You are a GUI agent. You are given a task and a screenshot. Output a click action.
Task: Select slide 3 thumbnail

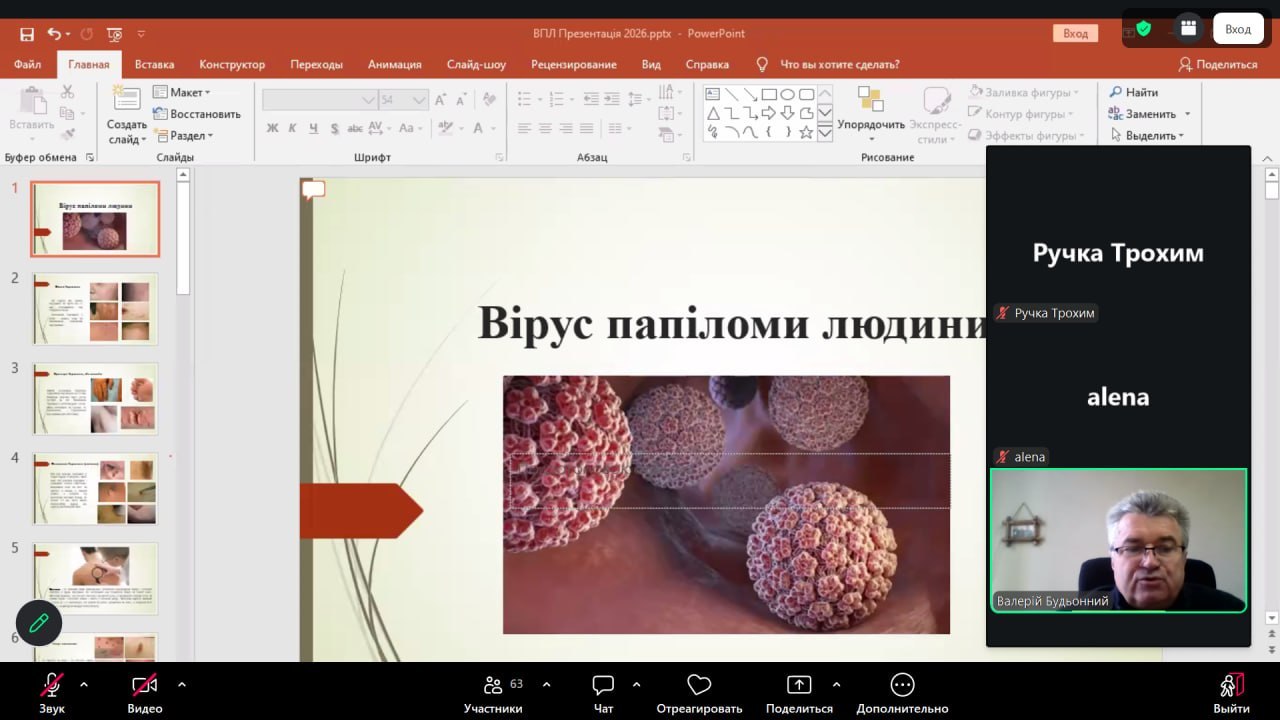(x=95, y=398)
